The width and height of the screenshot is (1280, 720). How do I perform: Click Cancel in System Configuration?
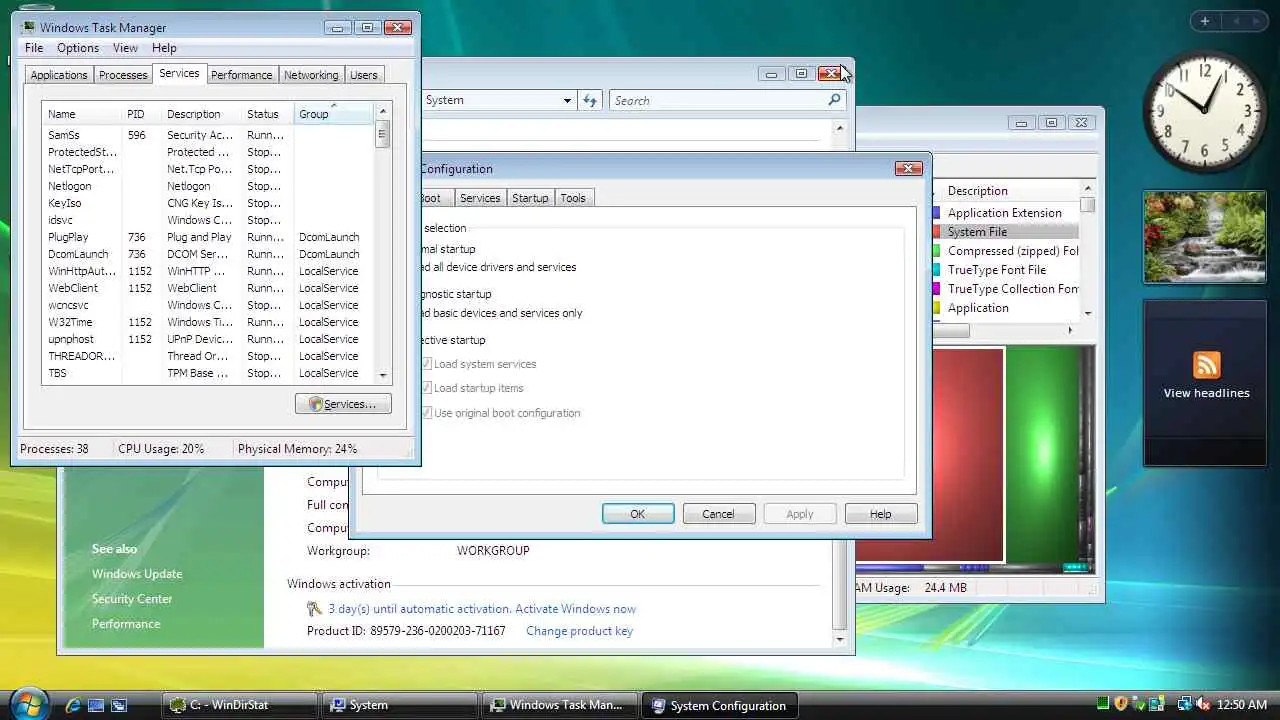[x=718, y=514]
